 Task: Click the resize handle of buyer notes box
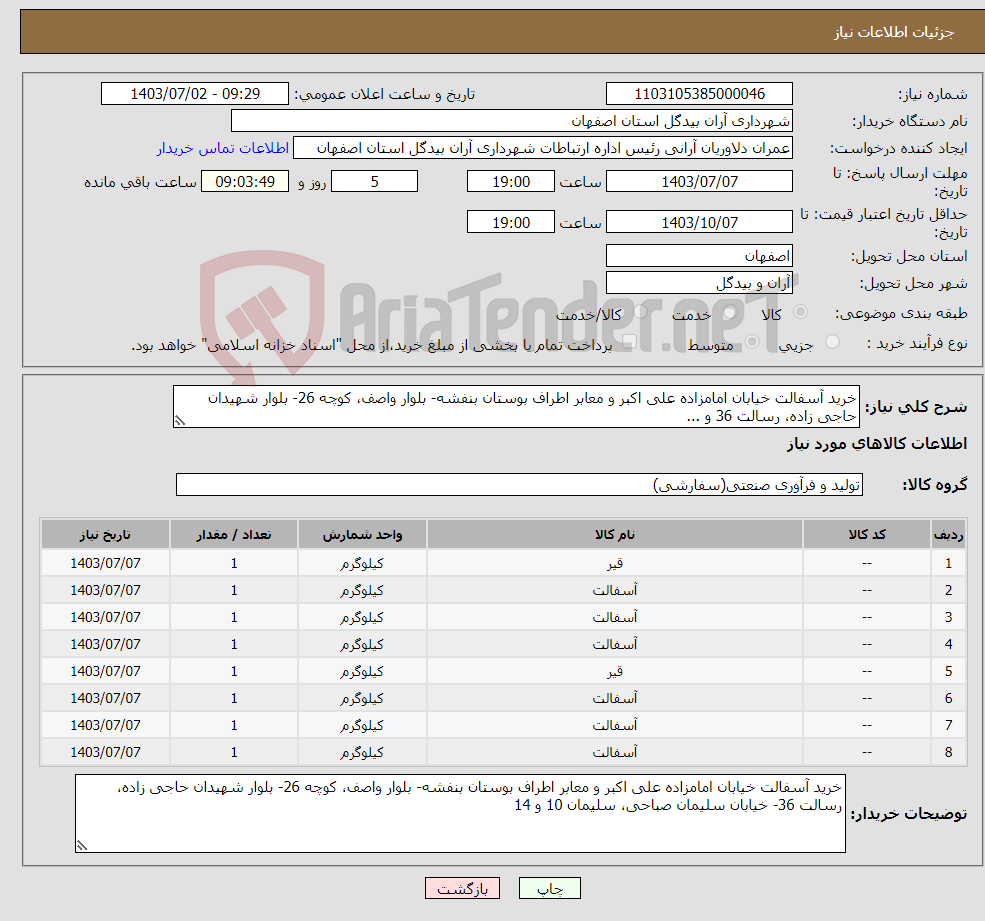point(82,846)
